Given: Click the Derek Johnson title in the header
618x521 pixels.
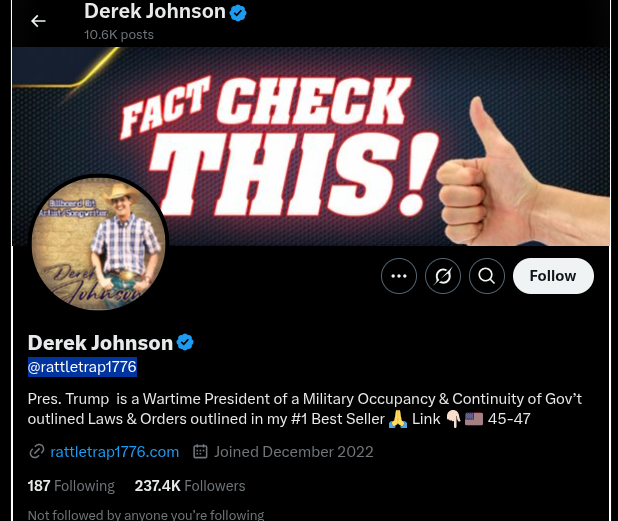Looking at the screenshot, I should (155, 11).
